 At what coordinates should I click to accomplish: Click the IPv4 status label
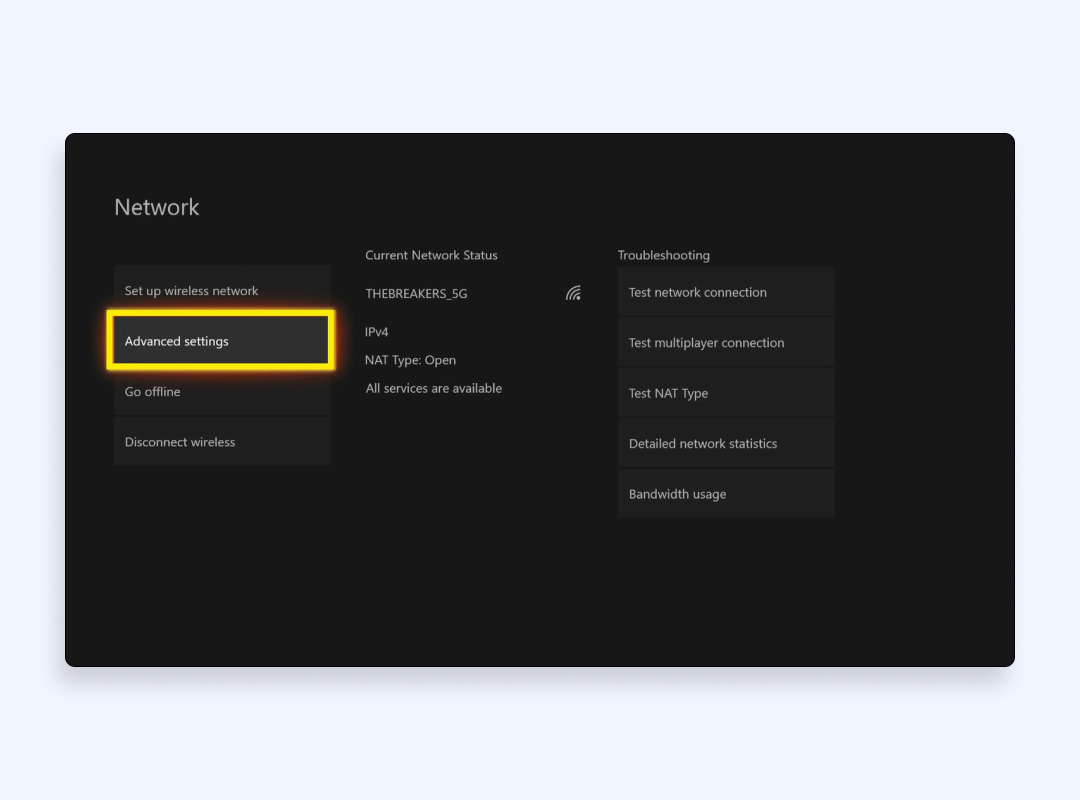click(377, 332)
